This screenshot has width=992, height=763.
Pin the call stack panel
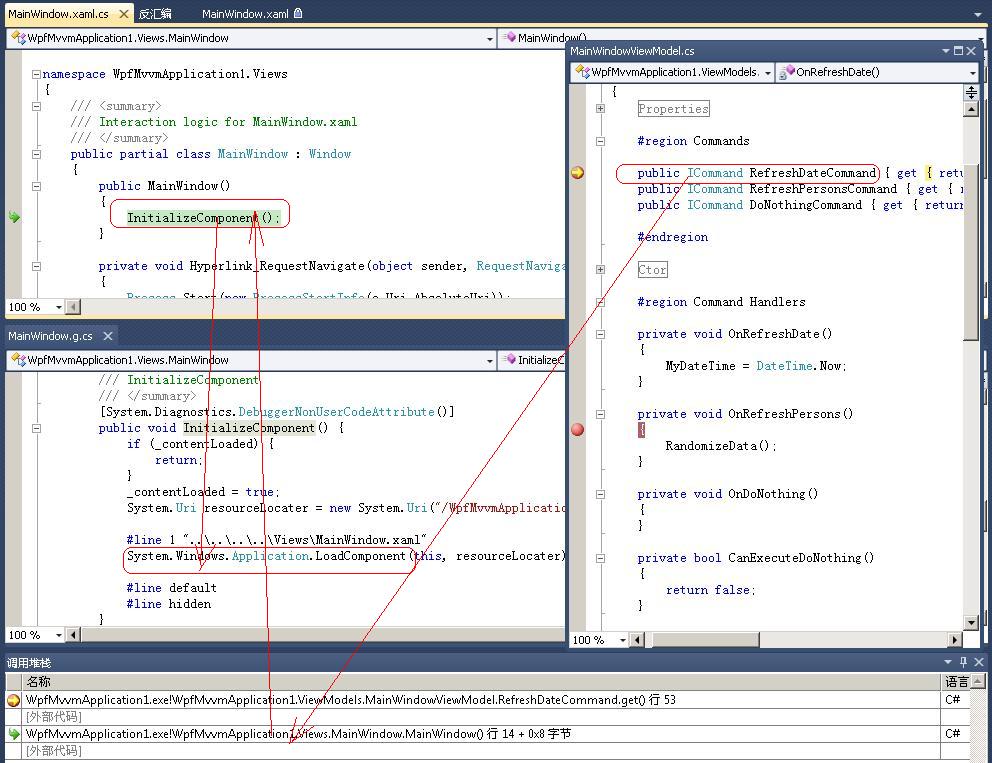pyautogui.click(x=963, y=662)
